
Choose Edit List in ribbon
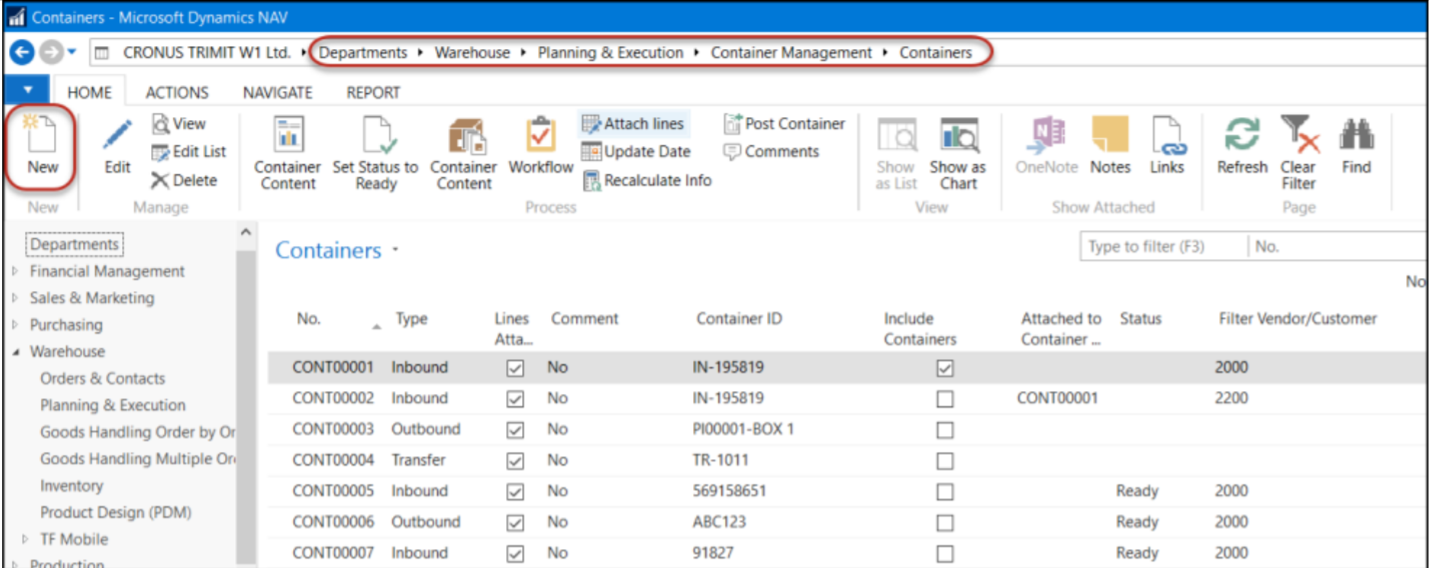point(189,152)
